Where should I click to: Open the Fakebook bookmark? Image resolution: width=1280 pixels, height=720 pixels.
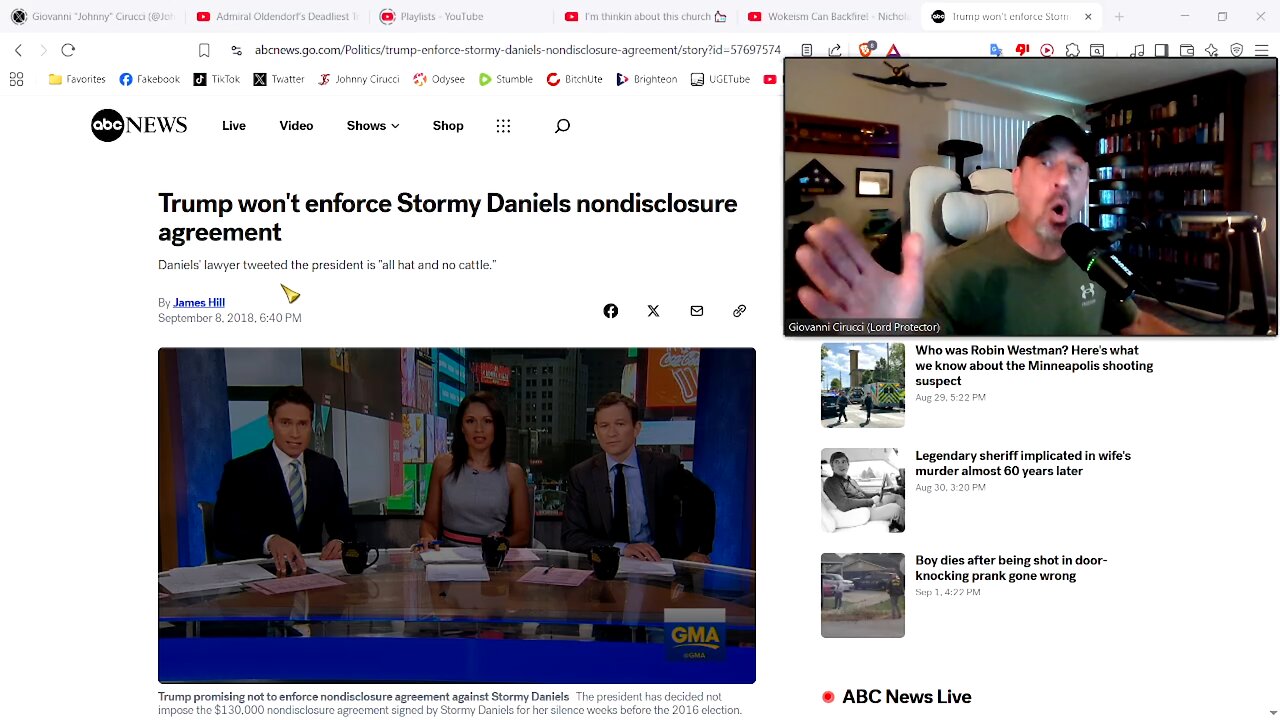click(150, 79)
